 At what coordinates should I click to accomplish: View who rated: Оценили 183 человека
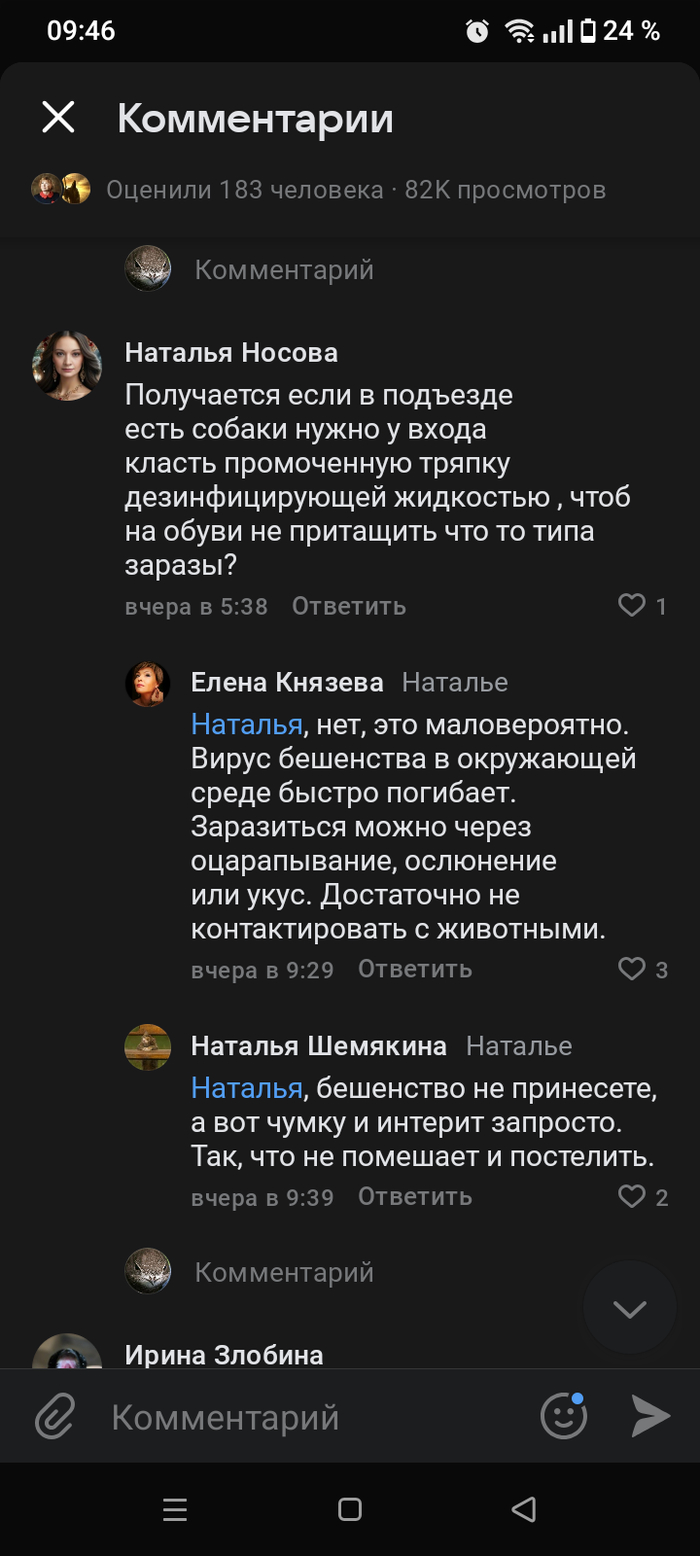pos(245,189)
